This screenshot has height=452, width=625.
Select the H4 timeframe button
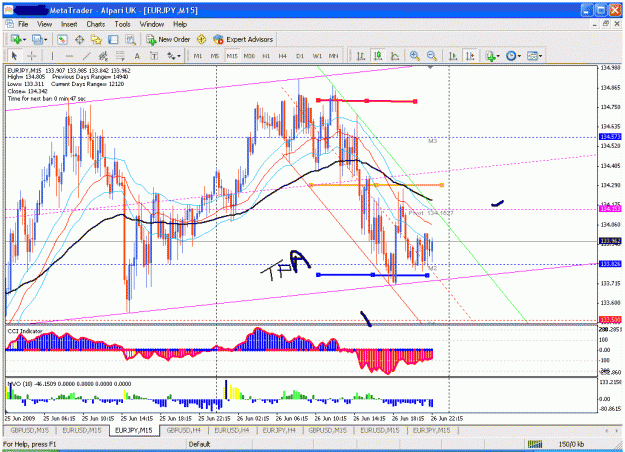coord(283,56)
